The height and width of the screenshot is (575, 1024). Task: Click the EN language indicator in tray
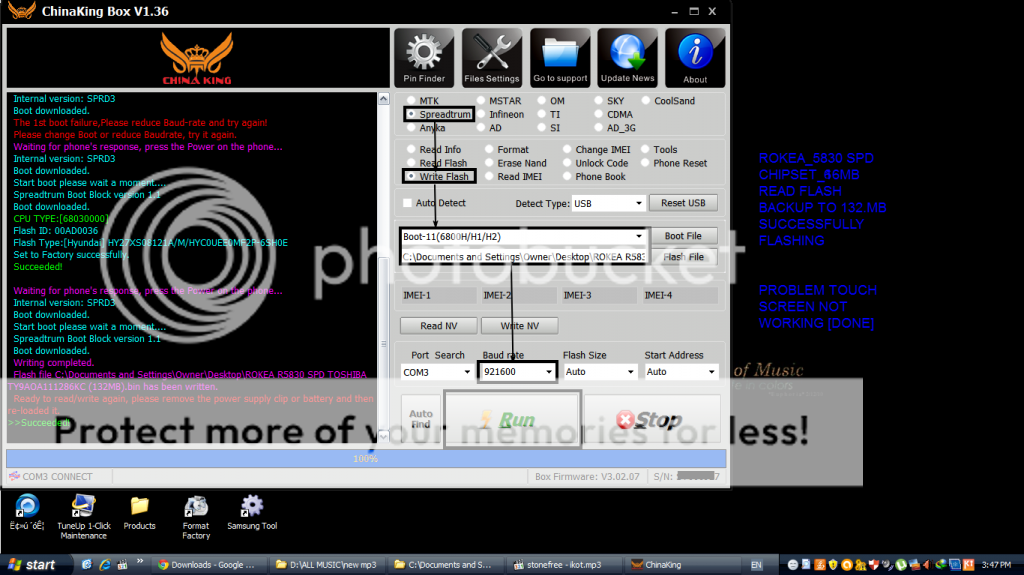point(756,565)
